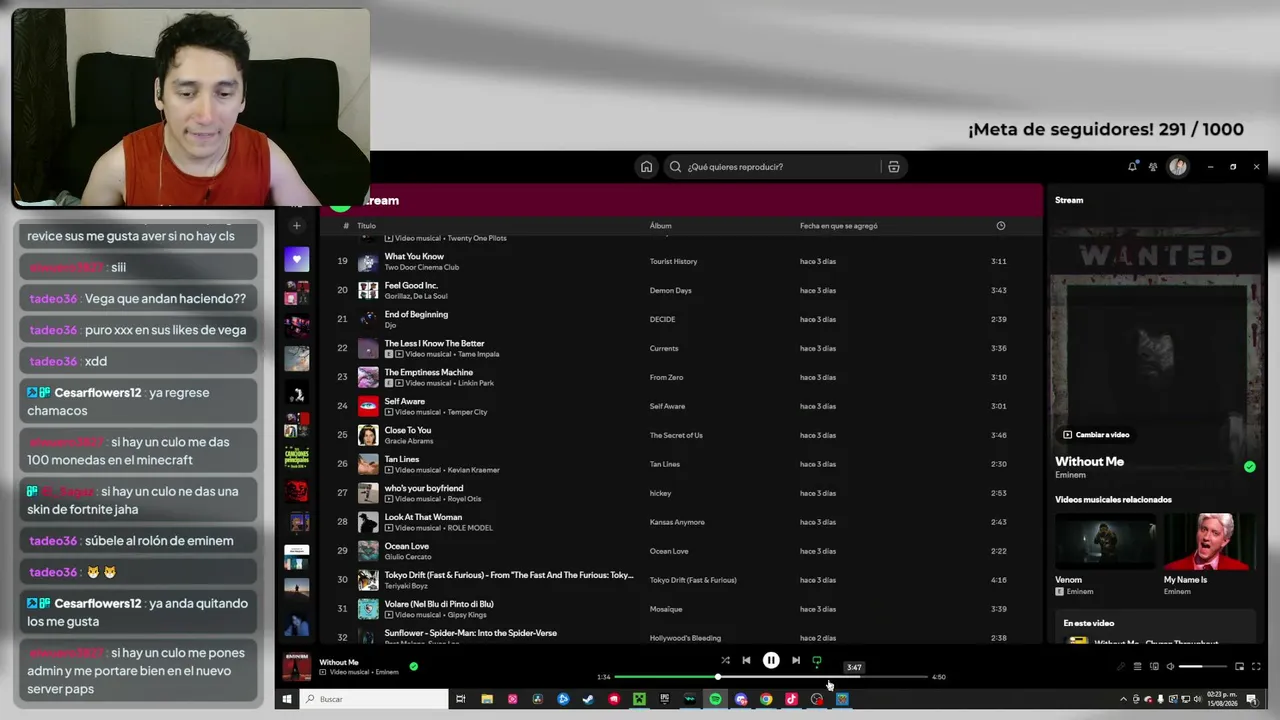Open the play queue icon

(1137, 667)
